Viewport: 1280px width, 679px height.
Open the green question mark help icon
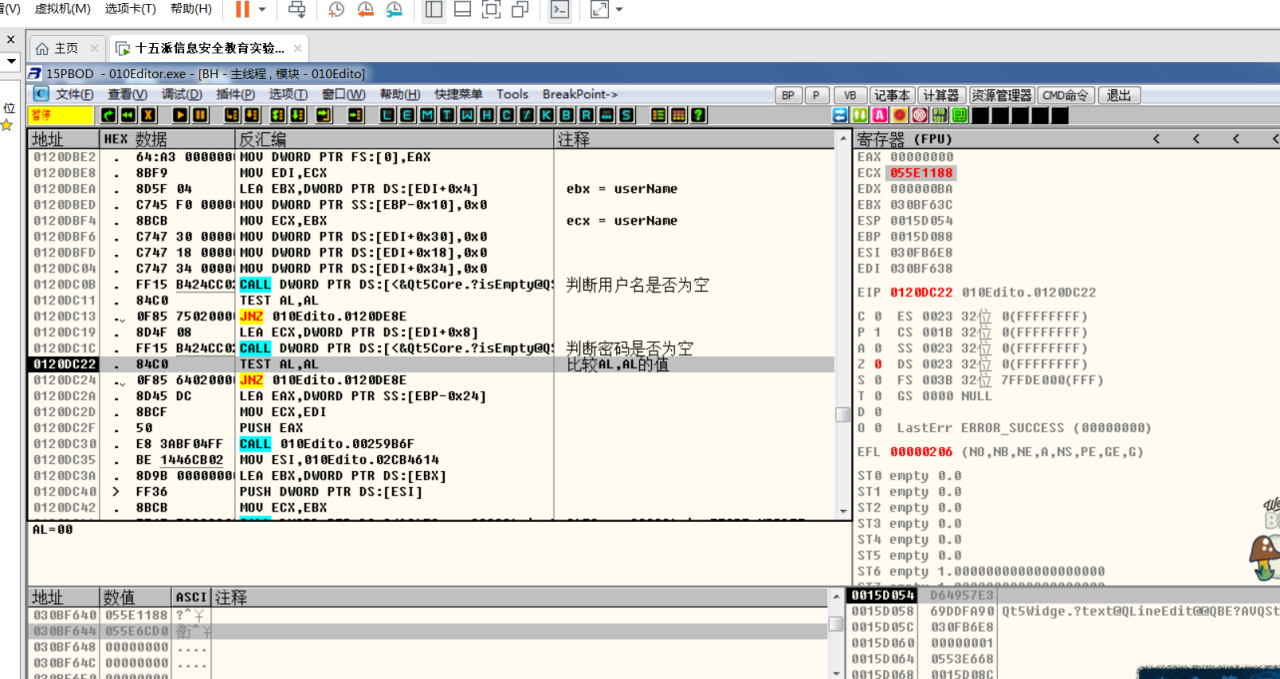coord(699,115)
